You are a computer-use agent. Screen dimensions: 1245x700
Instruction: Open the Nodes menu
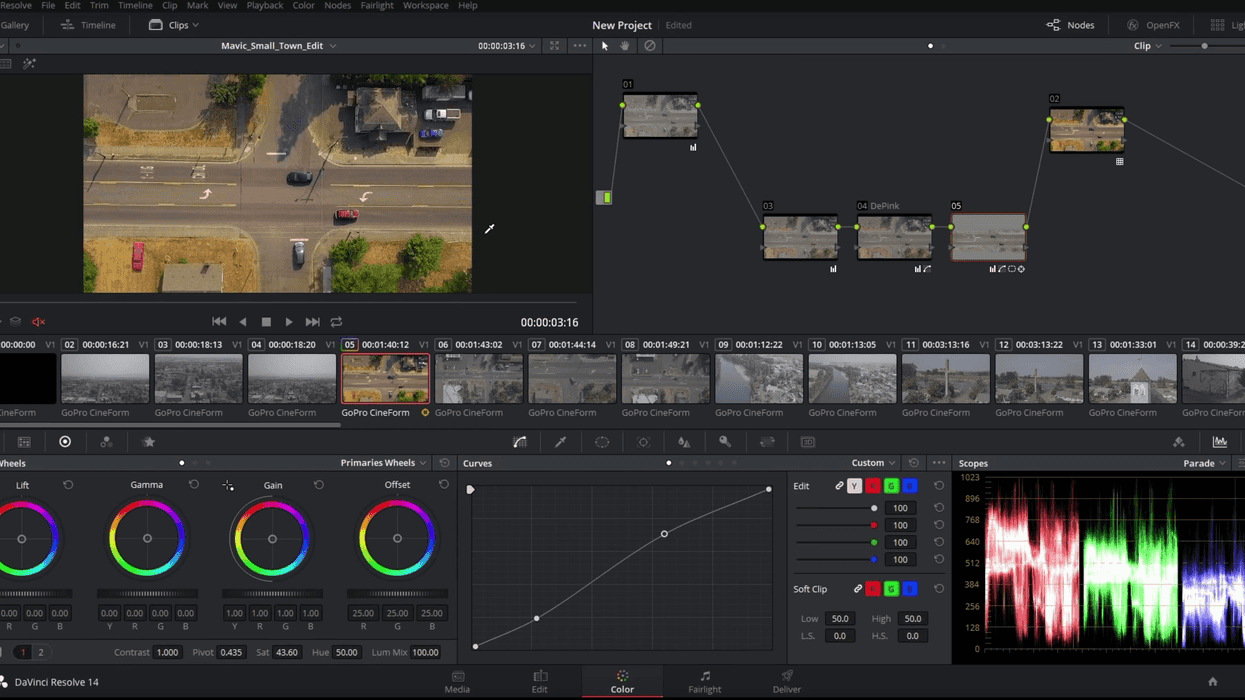[338, 6]
